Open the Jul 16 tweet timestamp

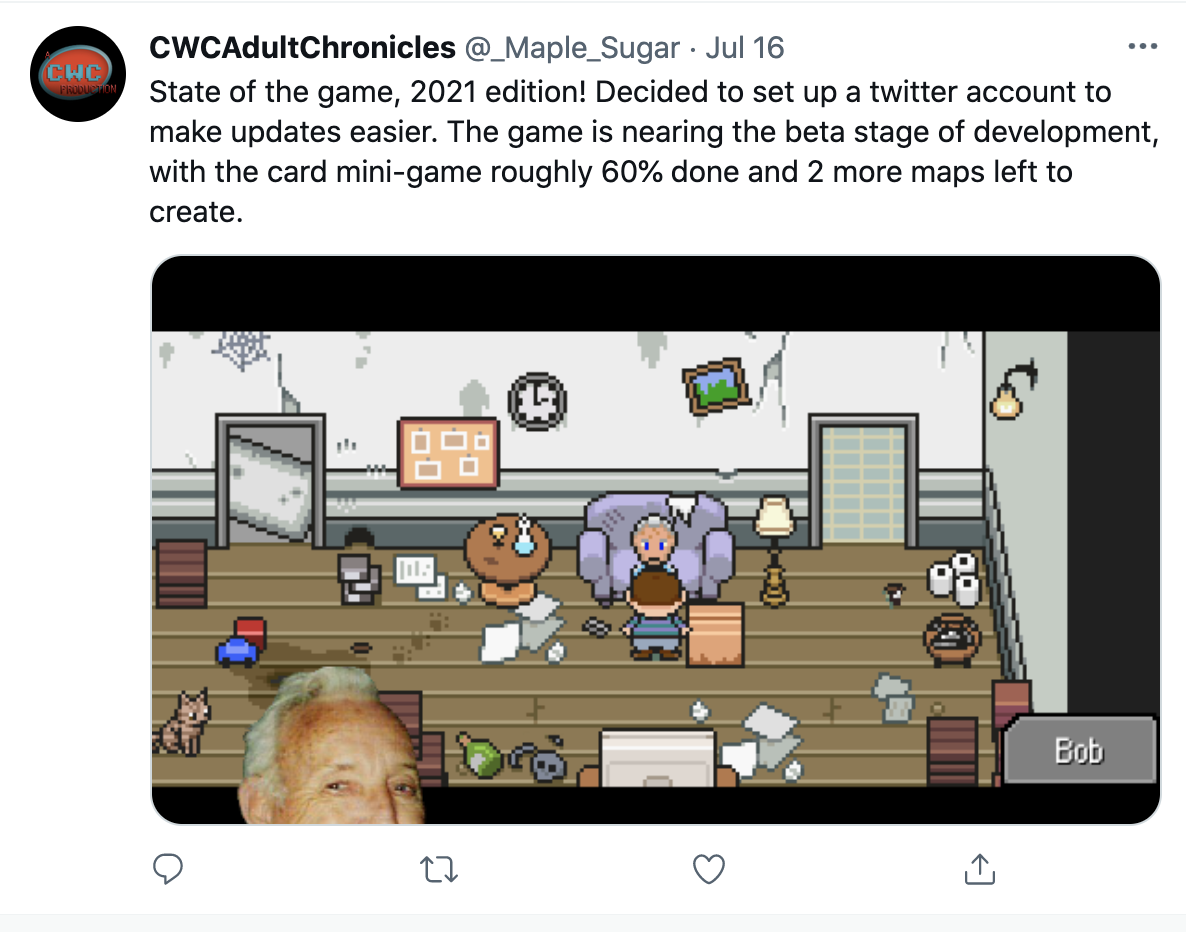(744, 48)
